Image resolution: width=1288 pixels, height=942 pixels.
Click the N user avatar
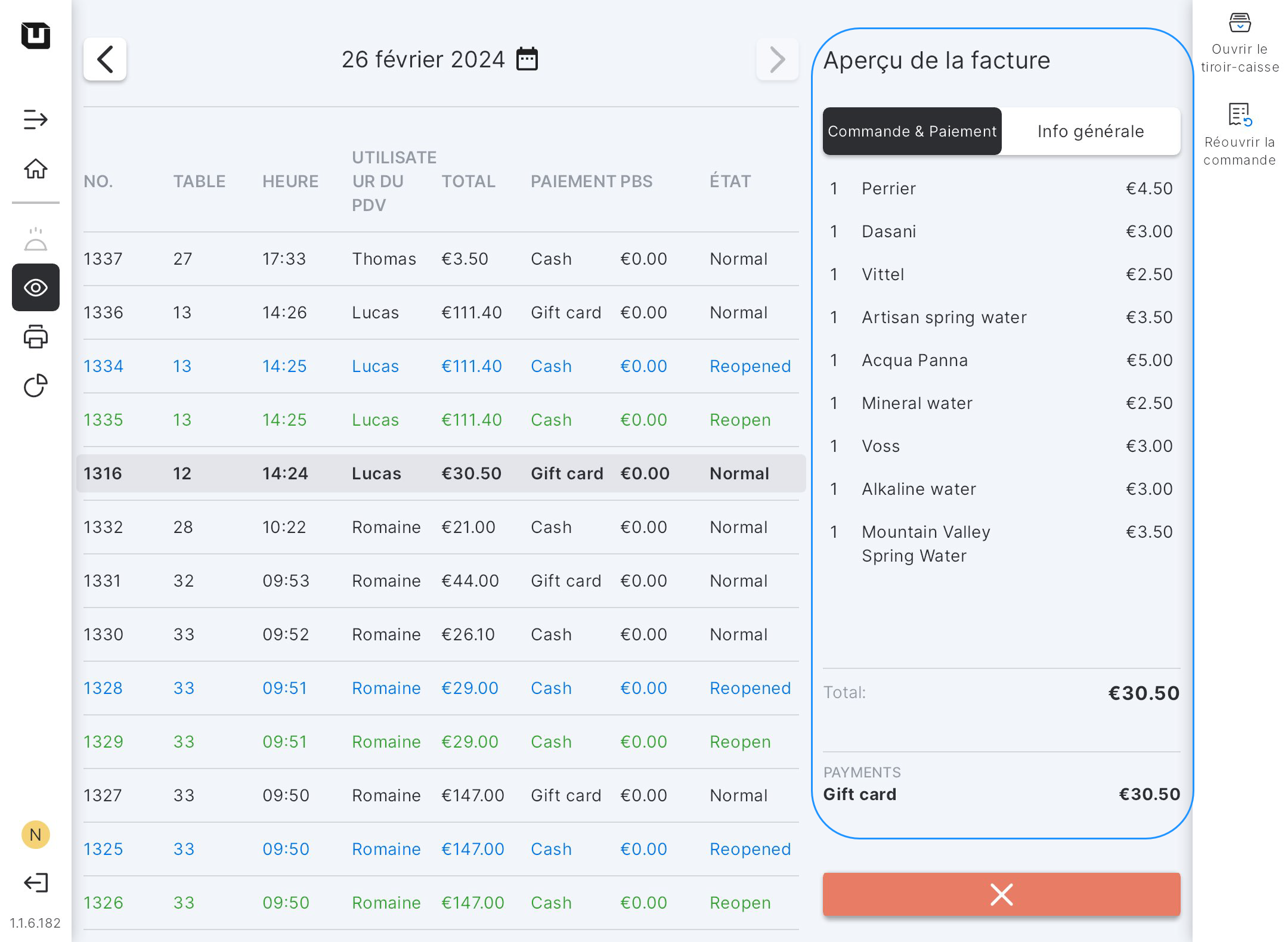[x=35, y=835]
